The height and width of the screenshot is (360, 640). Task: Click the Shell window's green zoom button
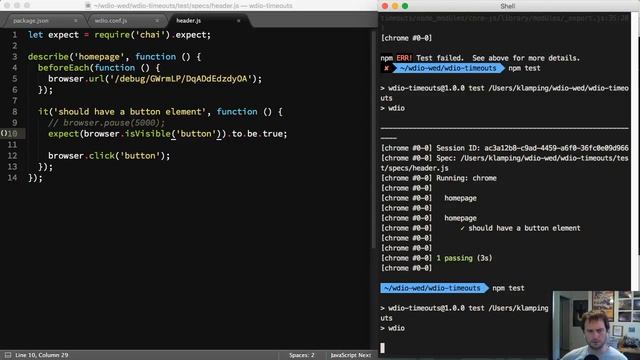click(x=405, y=6)
